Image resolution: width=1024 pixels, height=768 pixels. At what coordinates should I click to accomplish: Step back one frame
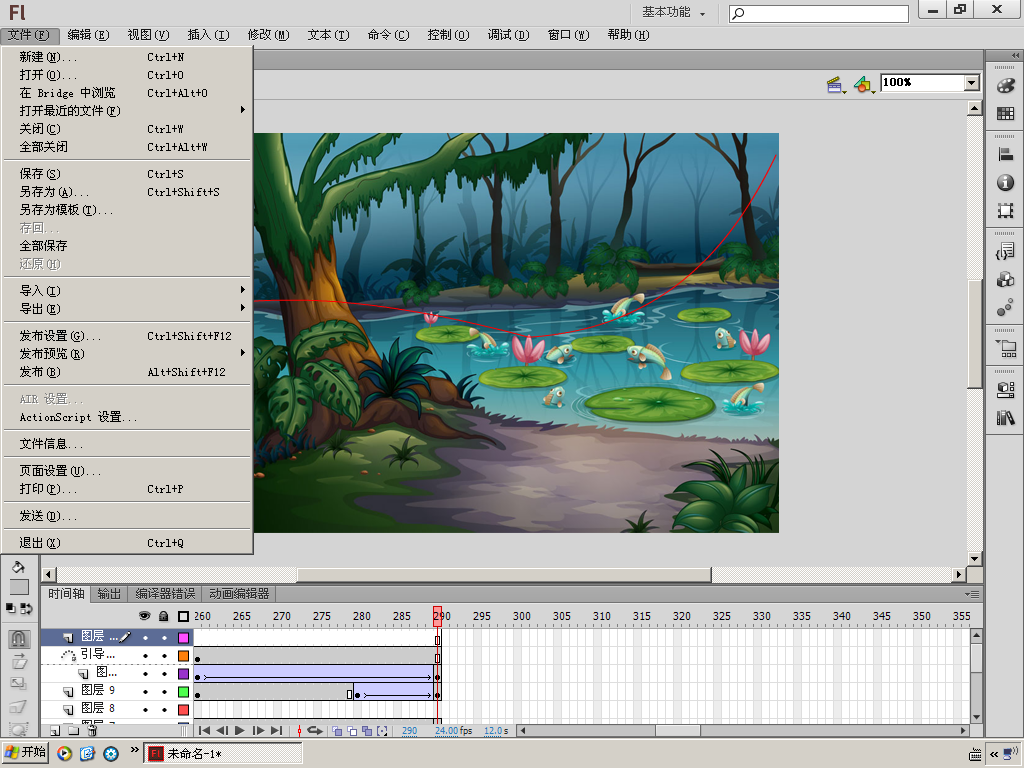[221, 731]
